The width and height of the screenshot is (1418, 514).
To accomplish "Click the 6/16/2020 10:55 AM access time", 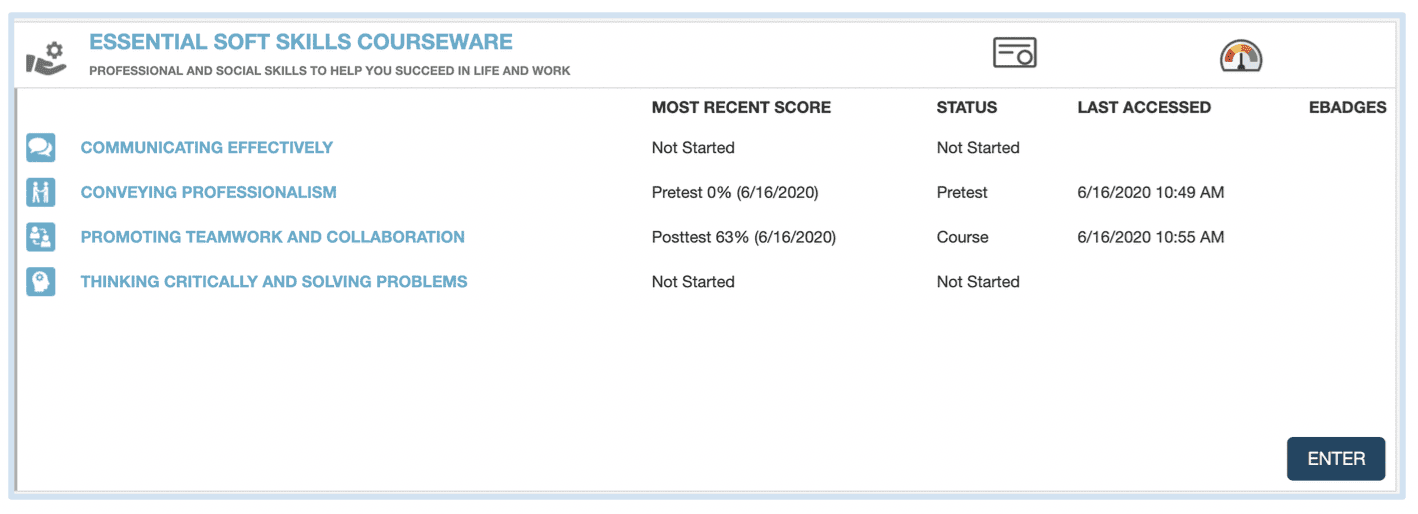I will click(1150, 237).
